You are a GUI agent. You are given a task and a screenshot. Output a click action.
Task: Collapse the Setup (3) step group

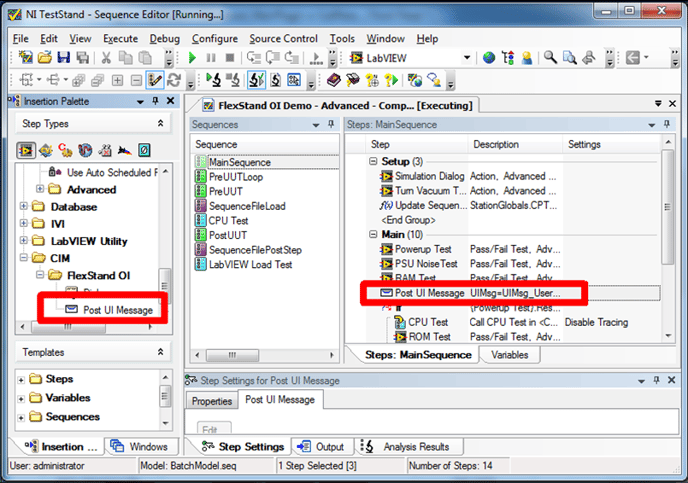[x=373, y=161]
